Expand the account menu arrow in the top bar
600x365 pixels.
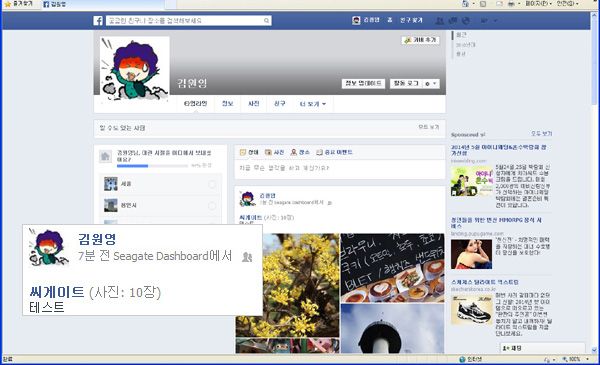point(496,21)
